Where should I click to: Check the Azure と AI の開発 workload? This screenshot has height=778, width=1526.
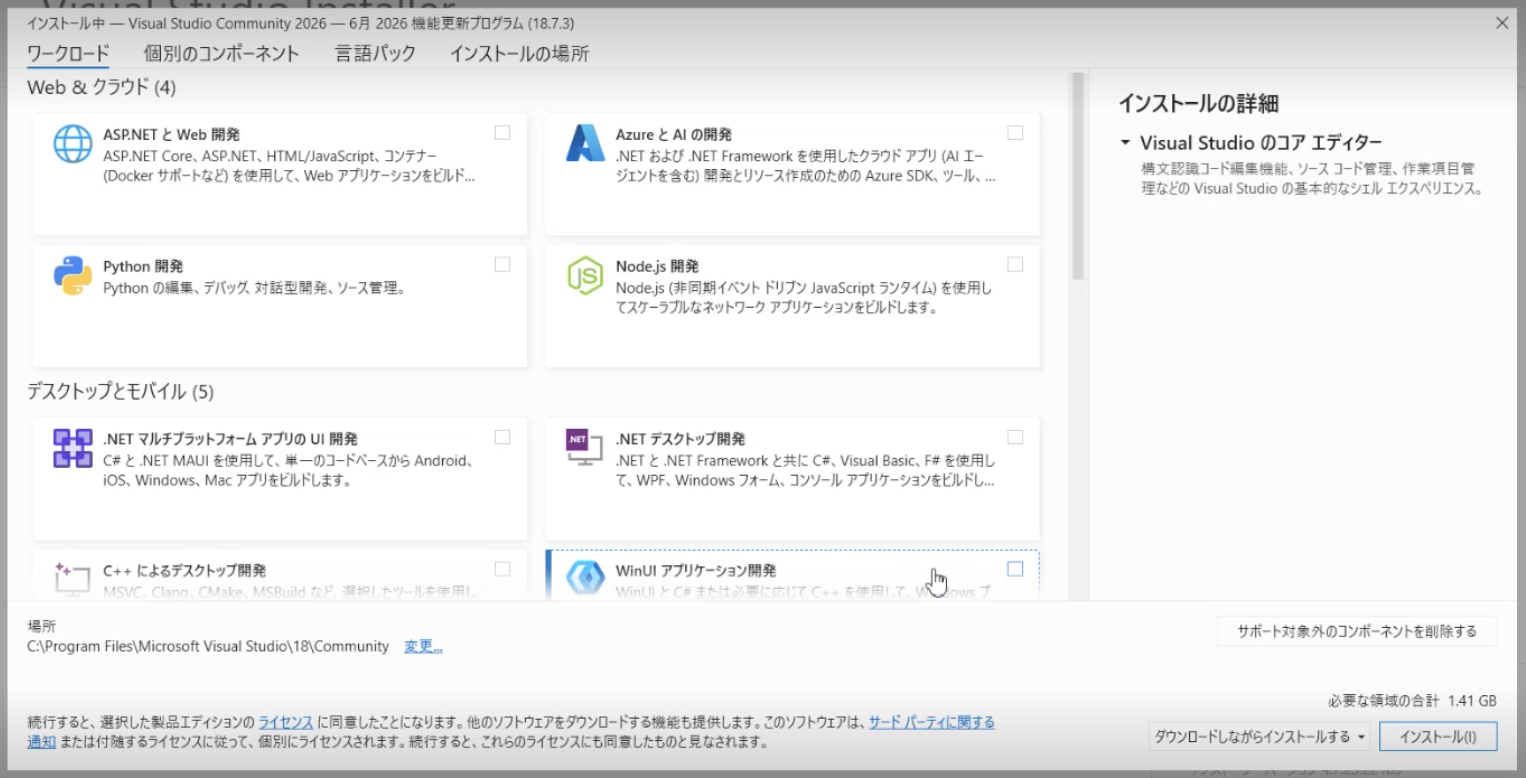(1015, 132)
